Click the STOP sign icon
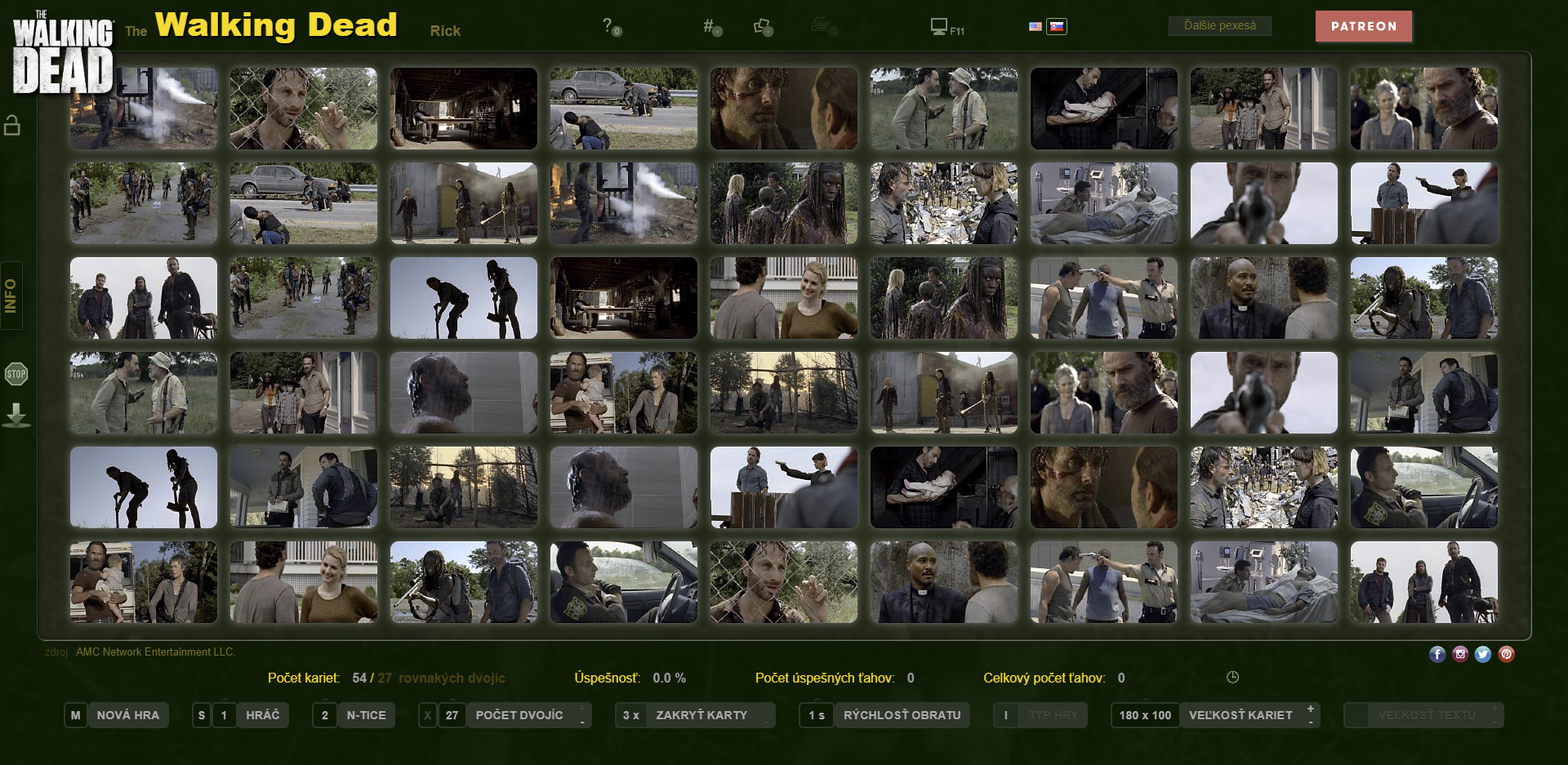1568x765 pixels. (x=16, y=374)
